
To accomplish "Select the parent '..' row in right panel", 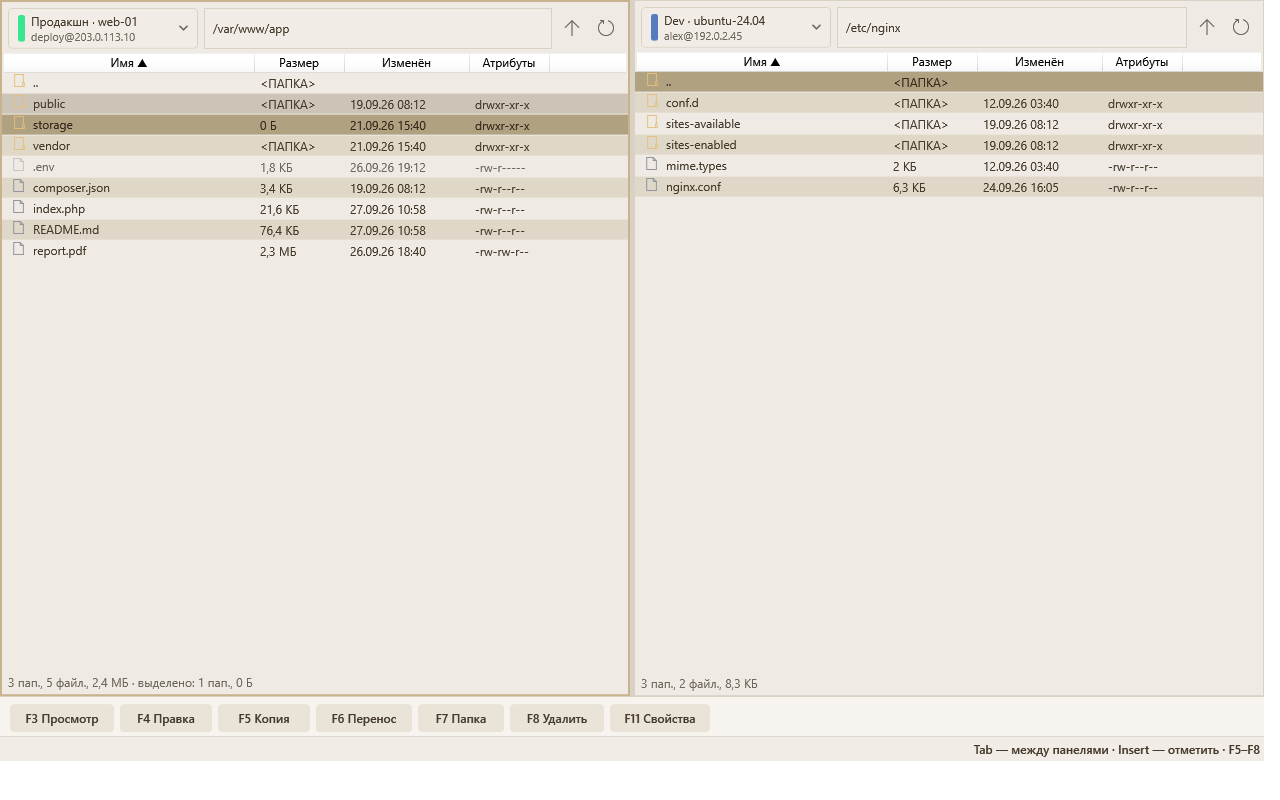I will [x=948, y=82].
